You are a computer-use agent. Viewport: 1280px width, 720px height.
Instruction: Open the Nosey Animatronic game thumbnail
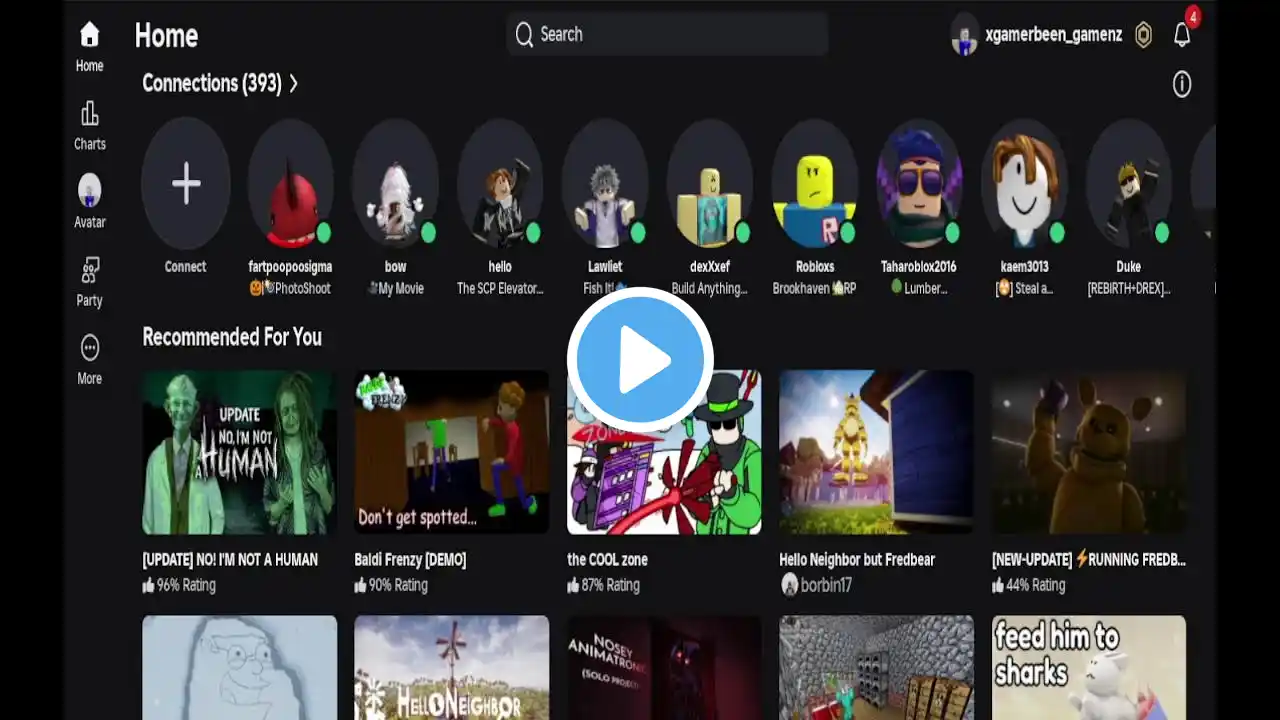point(664,667)
